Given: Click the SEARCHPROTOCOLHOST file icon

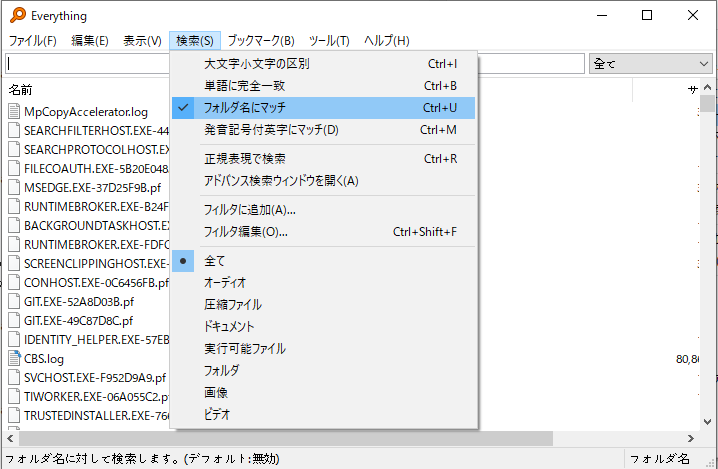Looking at the screenshot, I should (x=14, y=149).
